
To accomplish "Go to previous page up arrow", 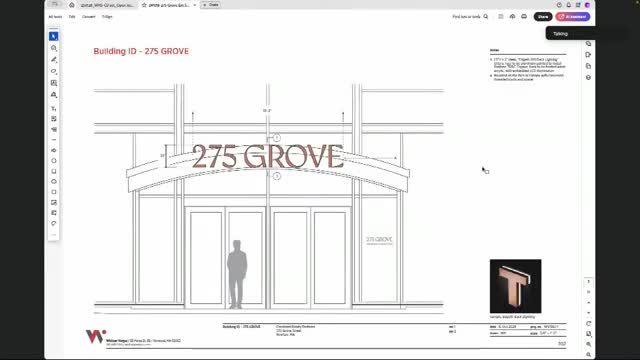I will point(589,302).
